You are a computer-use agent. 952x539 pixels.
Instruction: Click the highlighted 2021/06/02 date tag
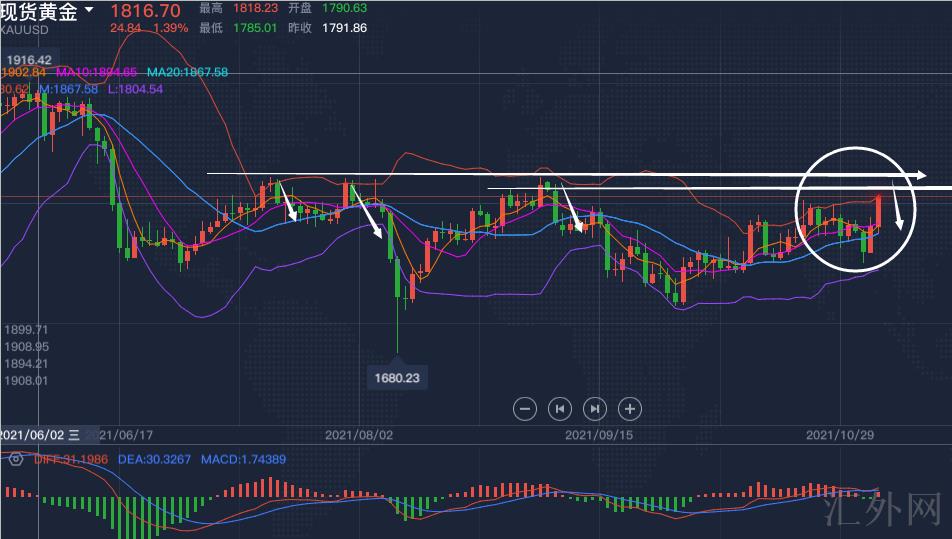tap(40, 435)
